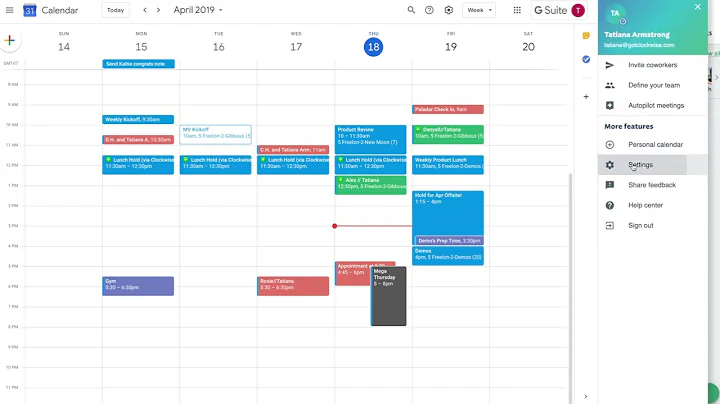Screen dimensions: 720x404
Task: Select Share feedback menu item
Action: 652,185
